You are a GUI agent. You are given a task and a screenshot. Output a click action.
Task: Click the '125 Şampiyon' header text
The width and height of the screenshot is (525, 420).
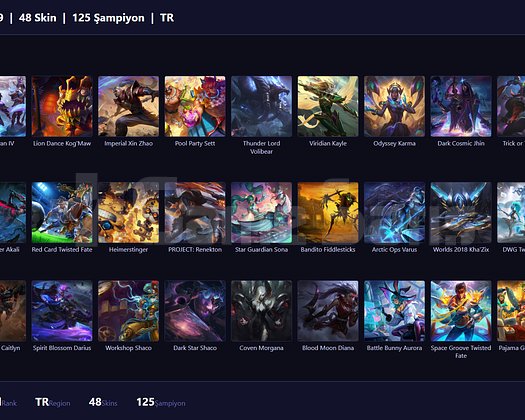point(108,18)
